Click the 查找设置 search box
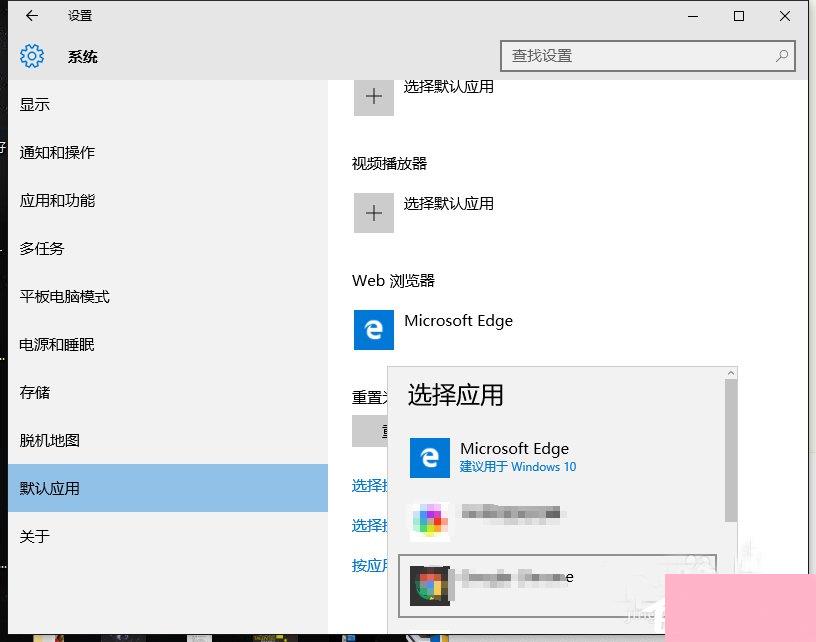This screenshot has width=816, height=642. [x=647, y=56]
